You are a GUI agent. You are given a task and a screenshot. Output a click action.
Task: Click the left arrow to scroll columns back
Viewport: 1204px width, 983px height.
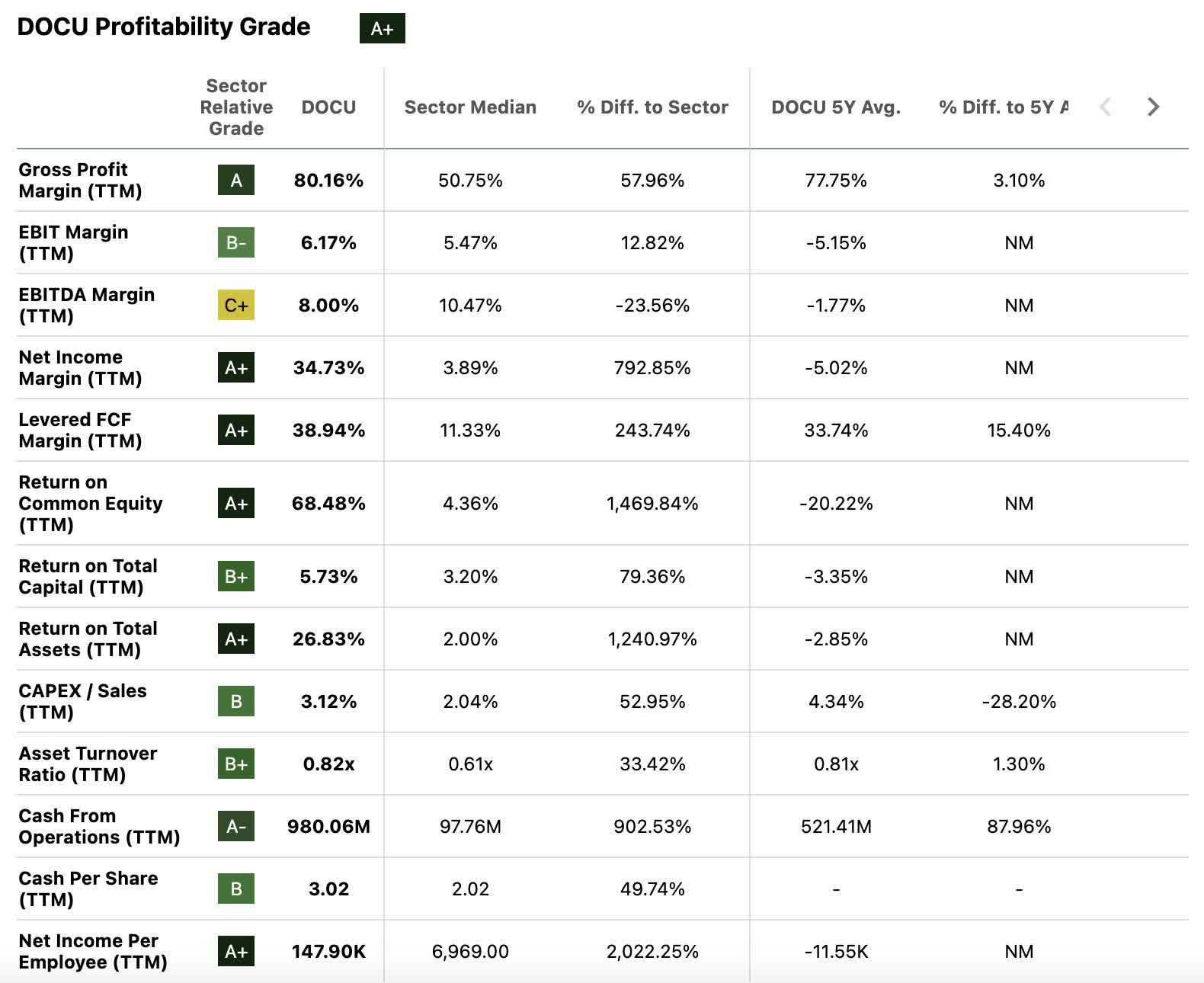1106,107
